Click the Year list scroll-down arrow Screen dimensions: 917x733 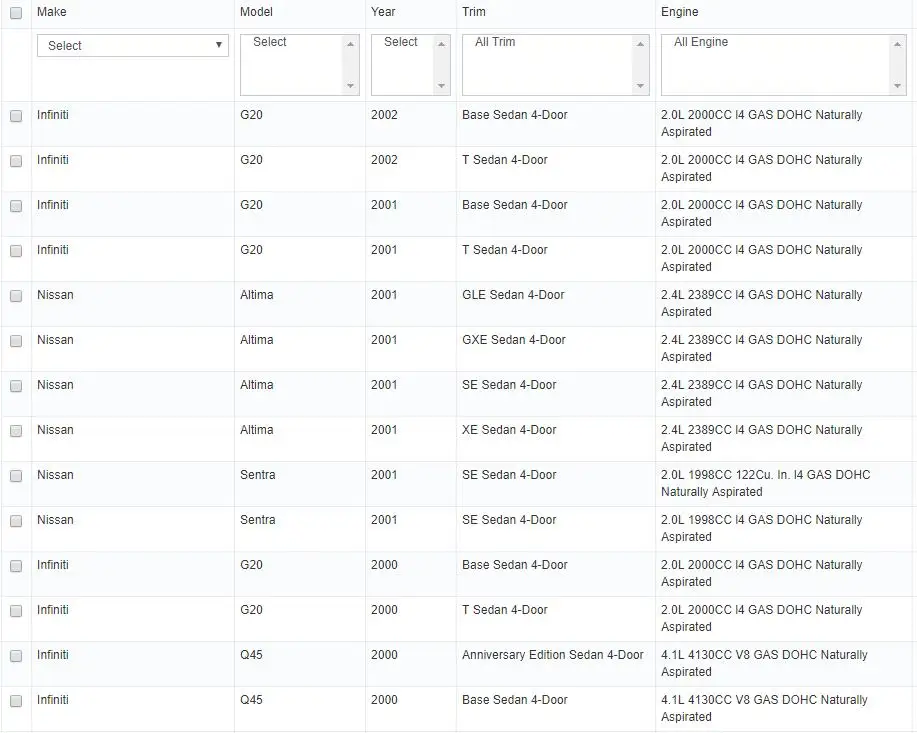click(x=442, y=86)
